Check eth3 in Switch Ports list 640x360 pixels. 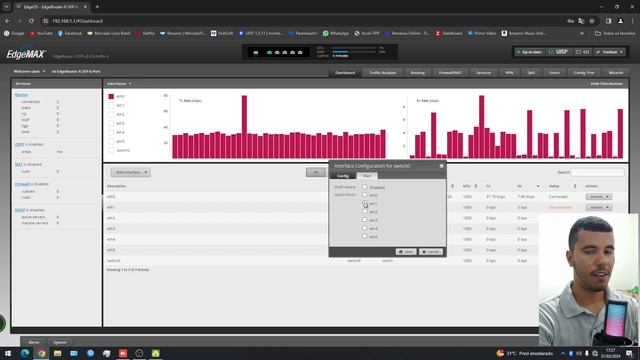364,220
